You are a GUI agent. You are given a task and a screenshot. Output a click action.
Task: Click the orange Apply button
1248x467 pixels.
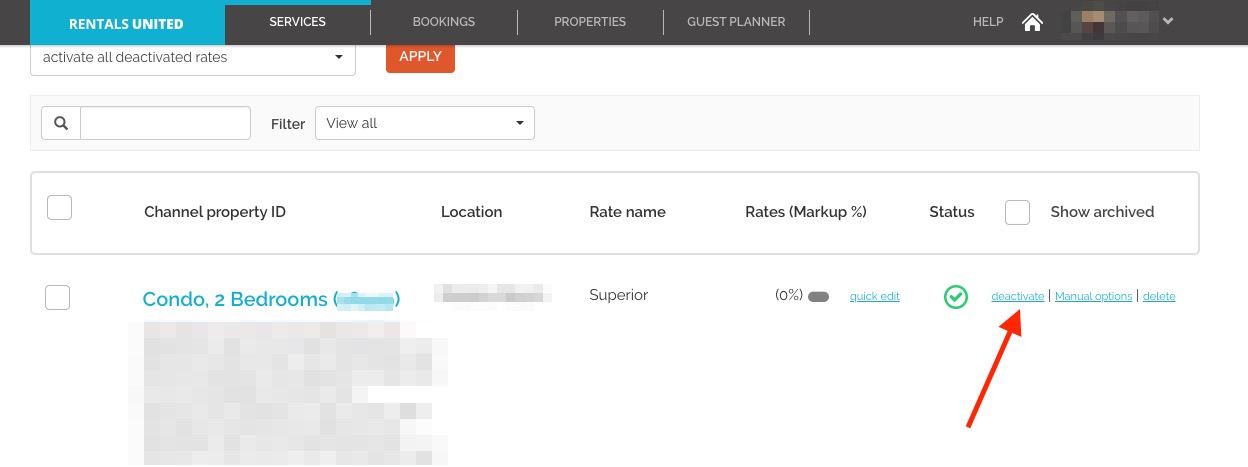(420, 57)
